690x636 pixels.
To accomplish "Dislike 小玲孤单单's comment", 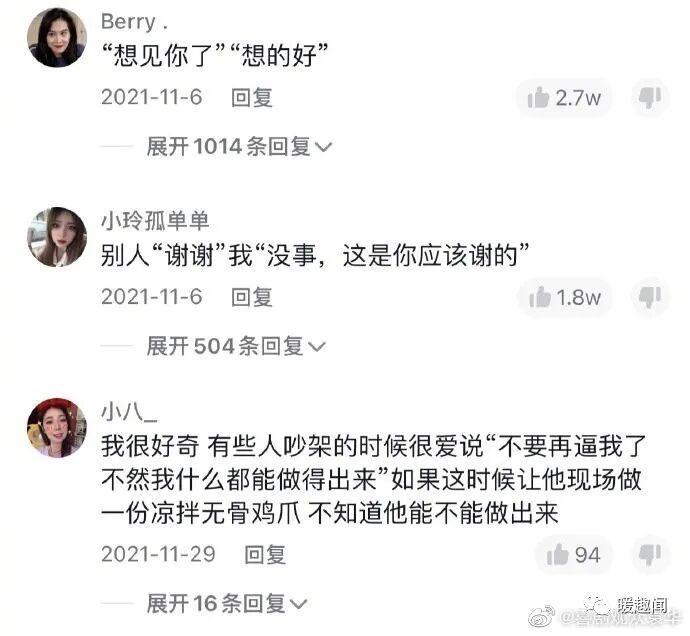I will click(x=650, y=298).
